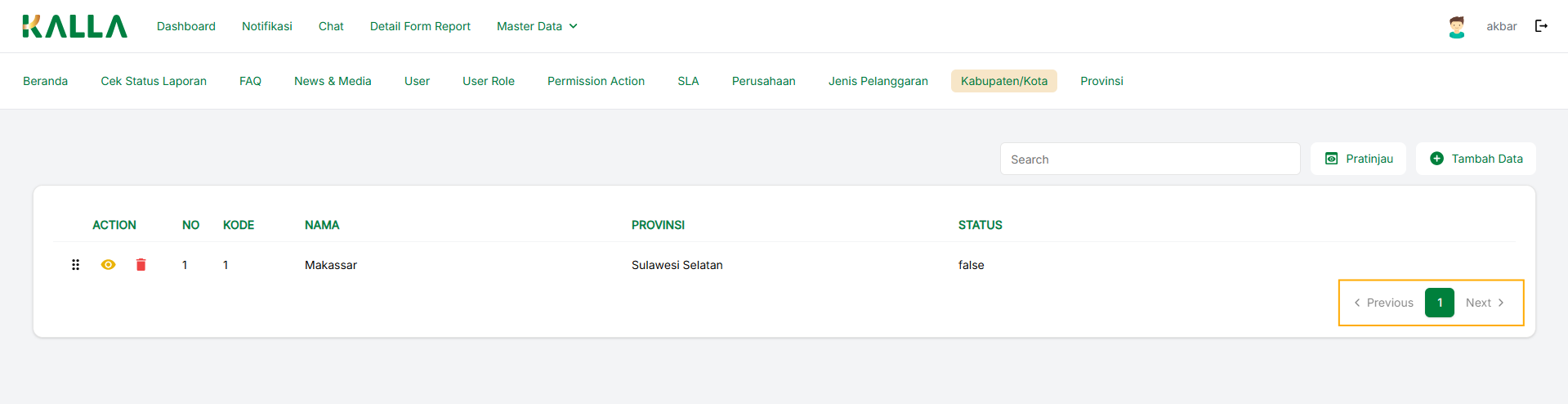The image size is (1568, 404).
Task: Go to Previous page
Action: point(1383,303)
